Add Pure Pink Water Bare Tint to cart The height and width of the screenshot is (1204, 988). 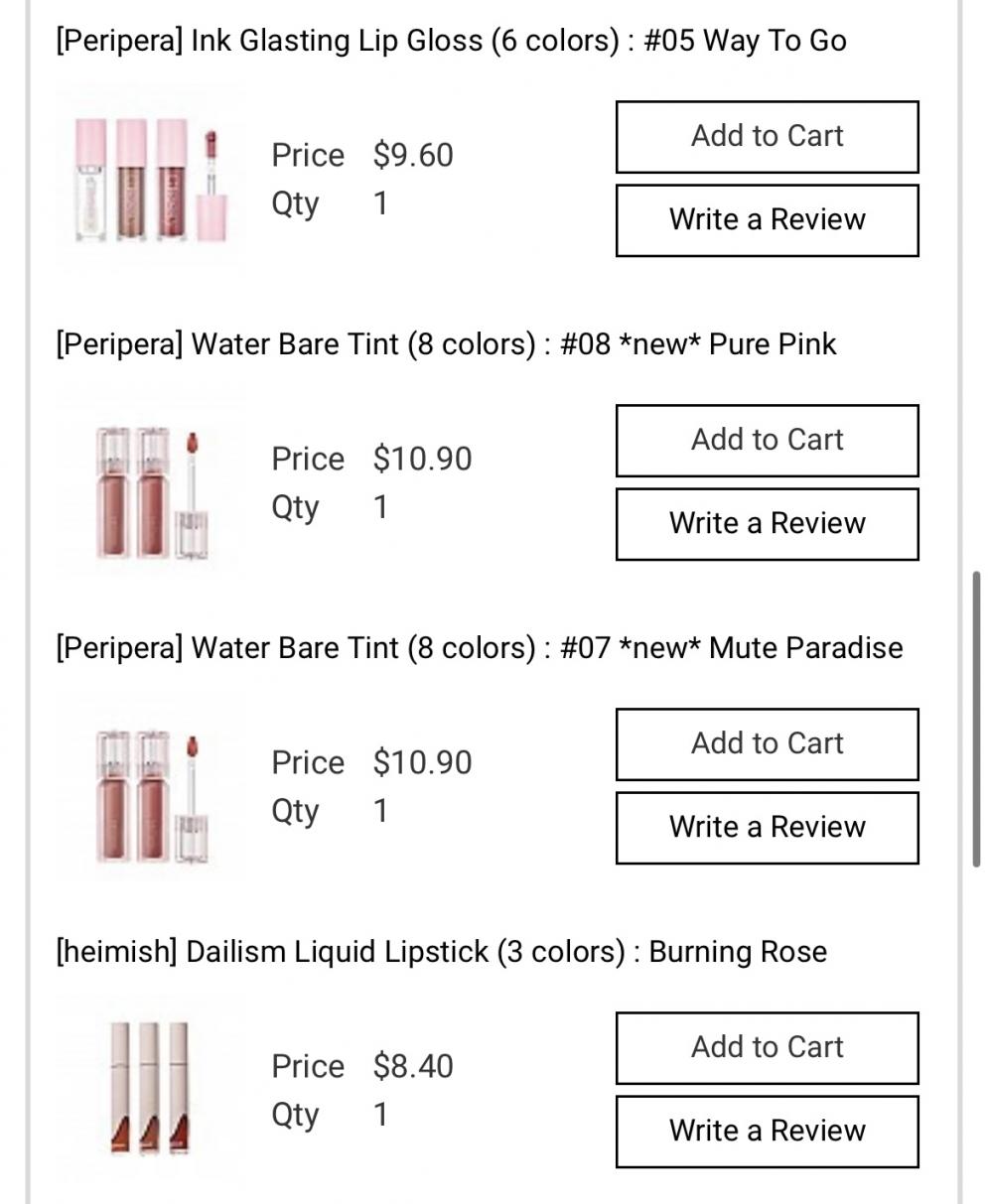coord(767,441)
